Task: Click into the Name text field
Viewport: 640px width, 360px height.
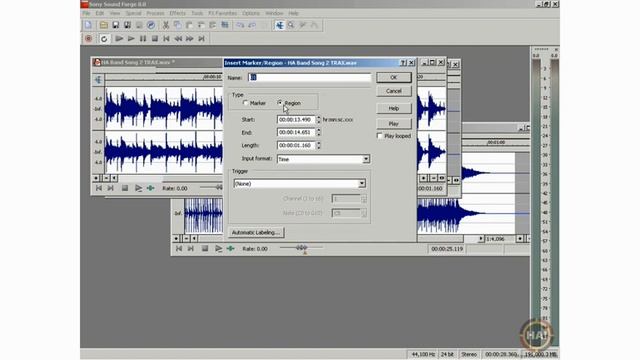Action: (x=309, y=77)
